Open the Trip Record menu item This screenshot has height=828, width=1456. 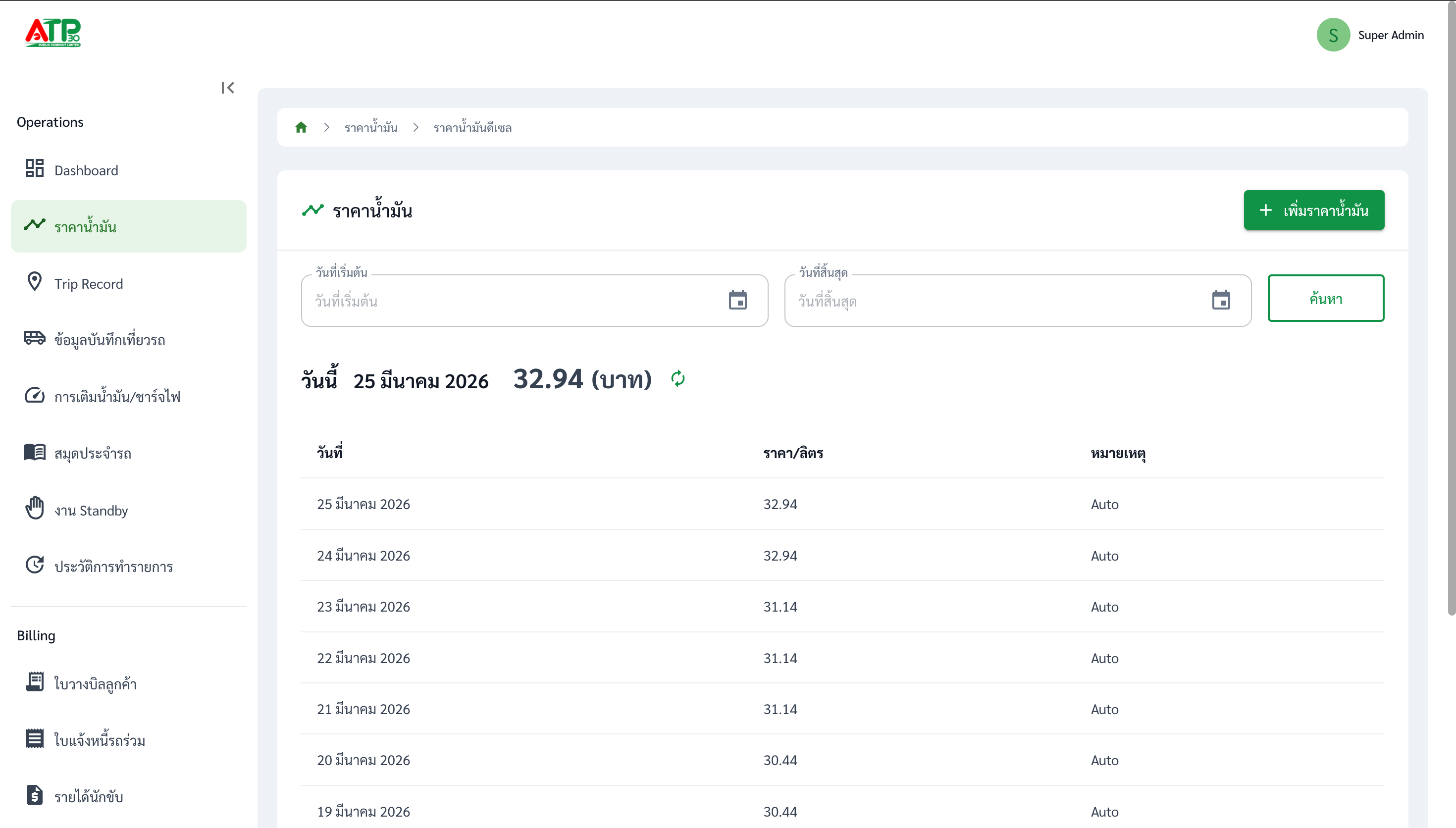pos(128,283)
